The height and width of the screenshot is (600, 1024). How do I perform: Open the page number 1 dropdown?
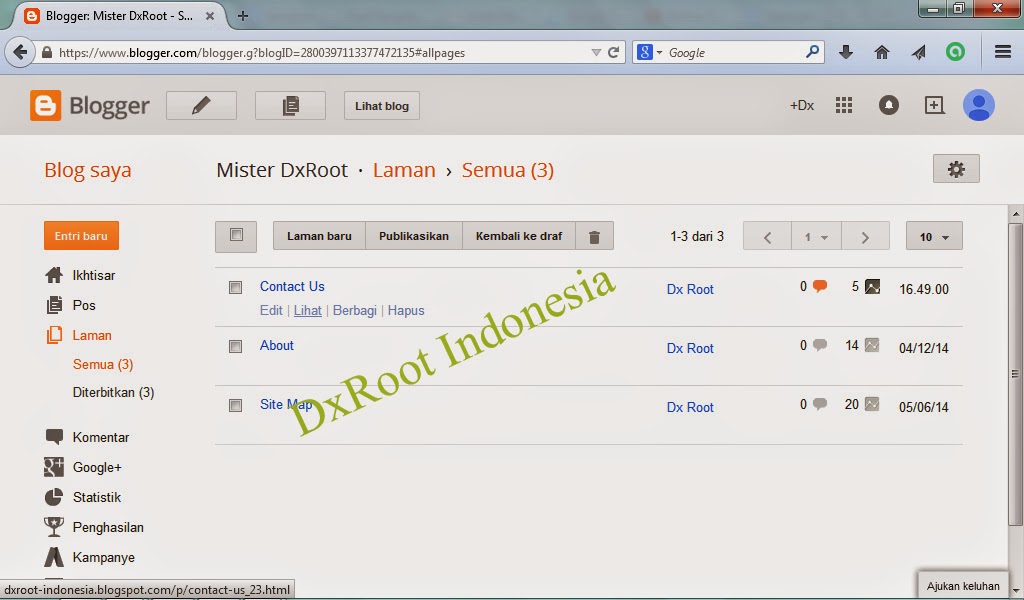pyautogui.click(x=816, y=236)
